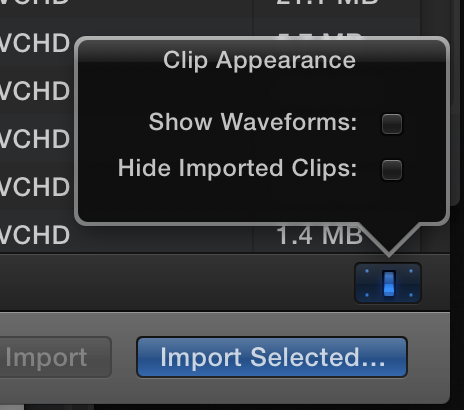Select the AVCHD row beside the popover title
The image size is (464, 410).
pos(35,43)
